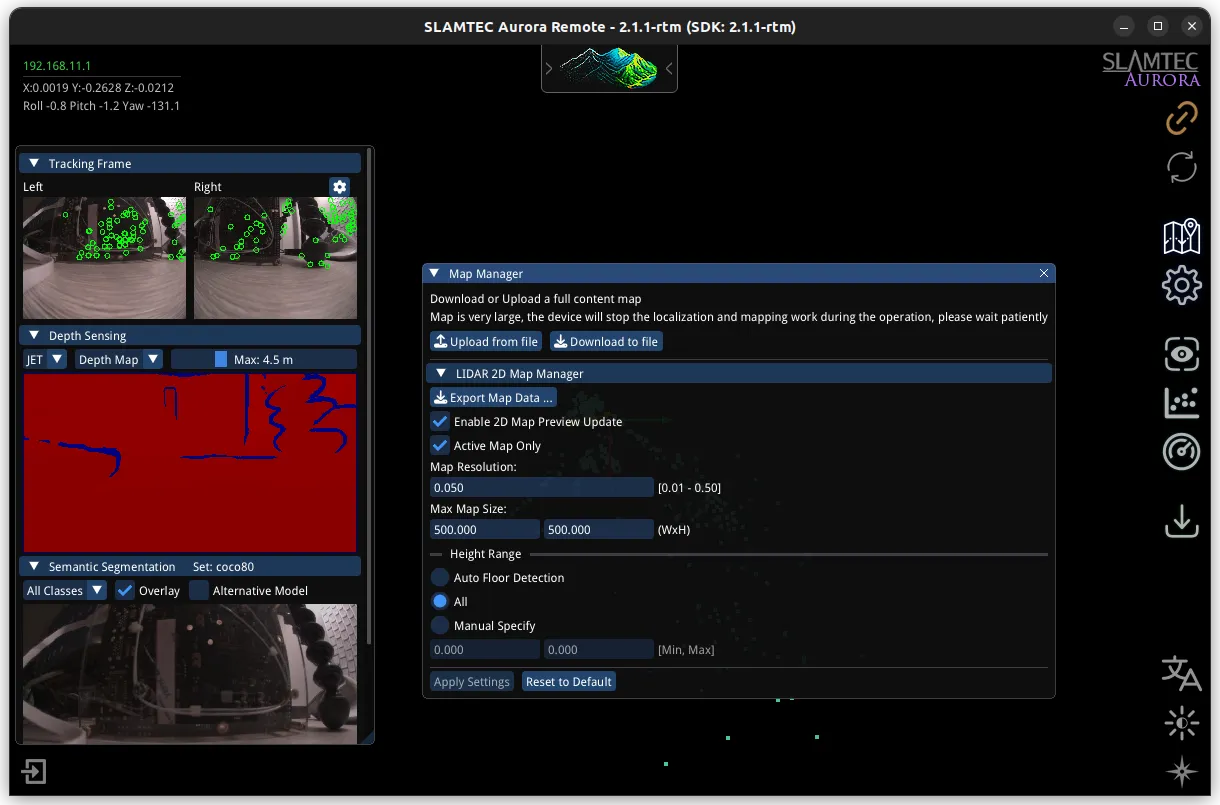Open the Map Manager map icon in sidebar
Viewport: 1220px width, 805px height.
pyautogui.click(x=1182, y=238)
